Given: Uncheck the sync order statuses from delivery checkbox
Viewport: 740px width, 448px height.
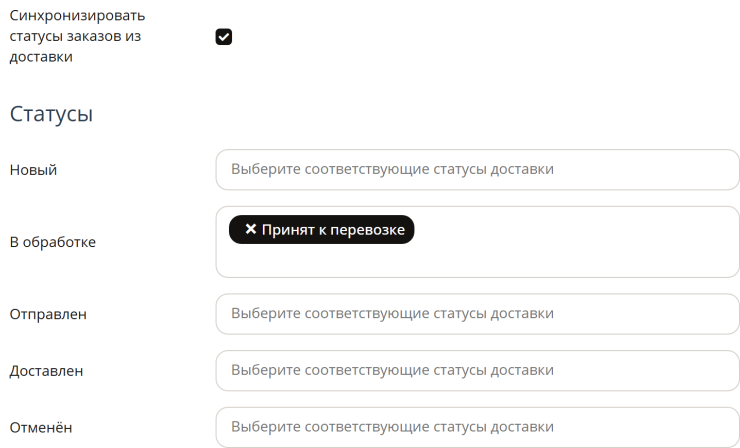Looking at the screenshot, I should coord(224,37).
